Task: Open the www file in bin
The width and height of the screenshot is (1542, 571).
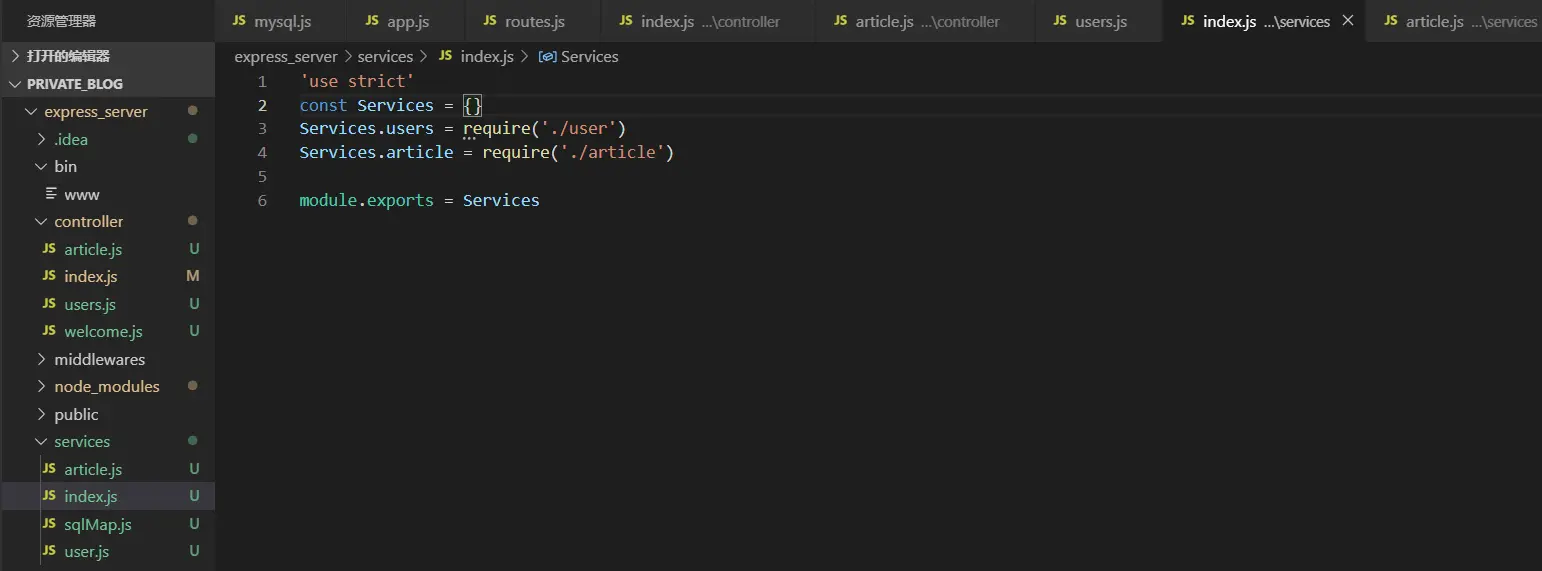Action: [x=107, y=194]
